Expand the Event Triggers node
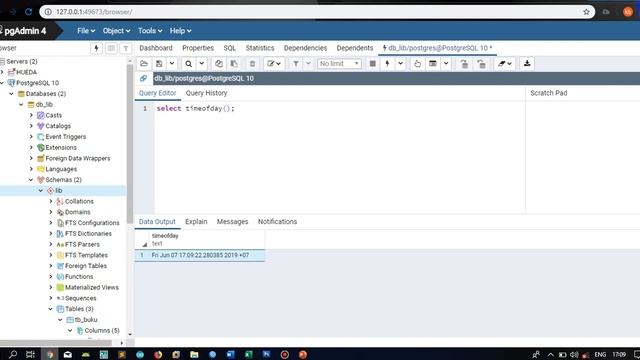 coord(31,137)
